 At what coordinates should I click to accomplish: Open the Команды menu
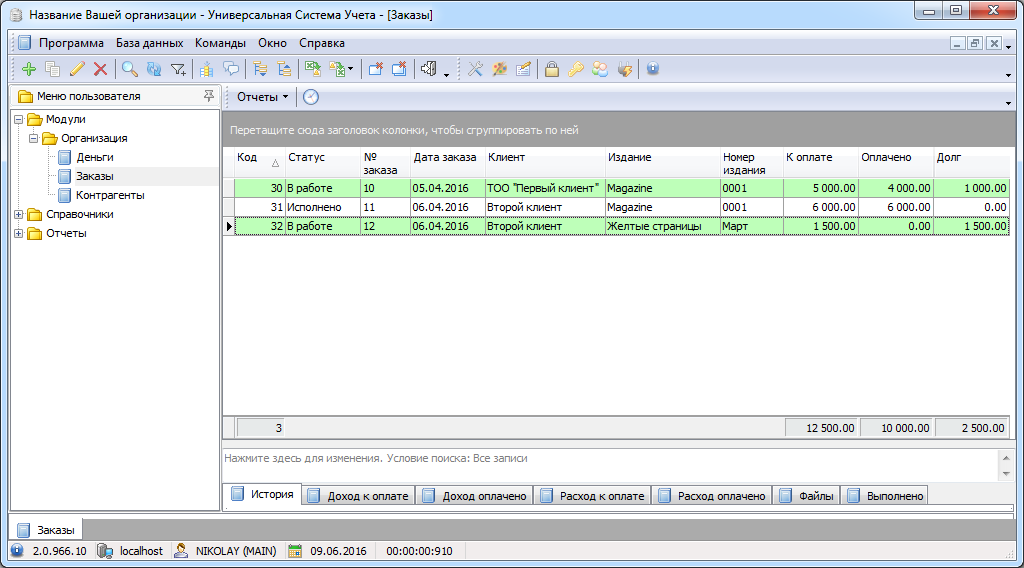pyautogui.click(x=220, y=43)
